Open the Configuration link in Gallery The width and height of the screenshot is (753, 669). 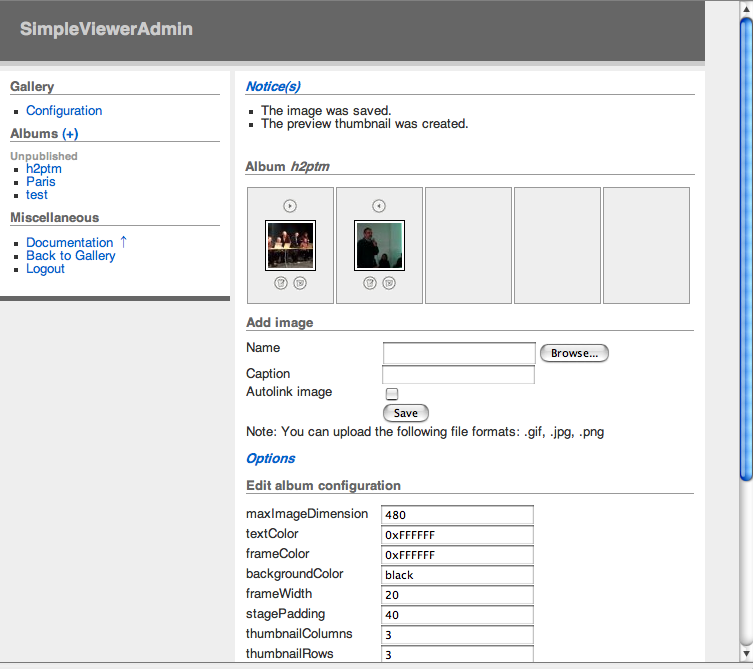click(x=64, y=110)
